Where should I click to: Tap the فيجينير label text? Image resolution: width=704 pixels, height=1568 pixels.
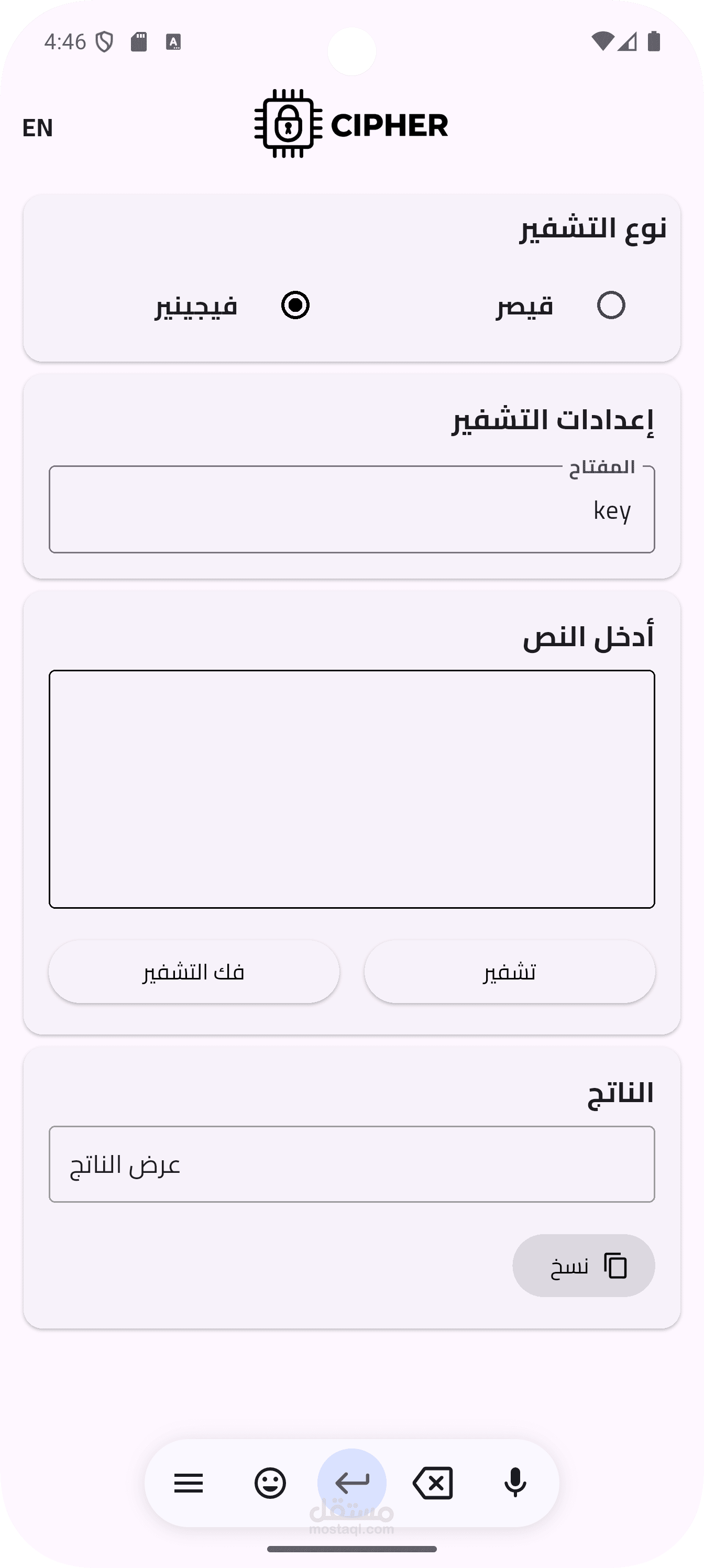click(x=195, y=306)
